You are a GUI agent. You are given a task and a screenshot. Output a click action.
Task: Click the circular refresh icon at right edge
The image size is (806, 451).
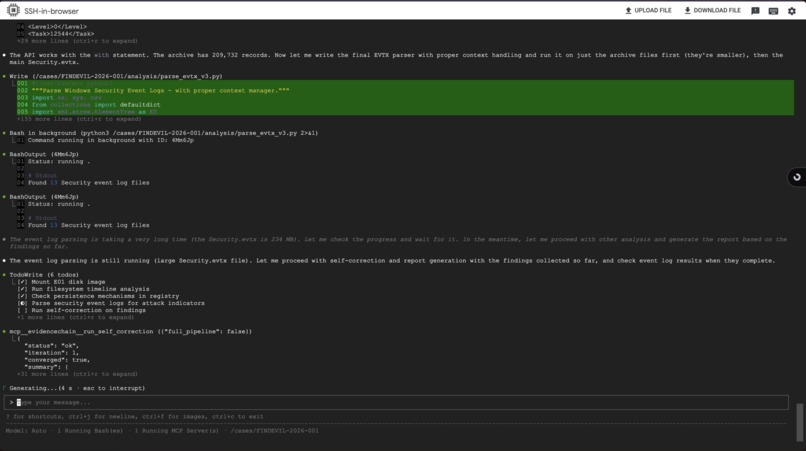pos(797,177)
